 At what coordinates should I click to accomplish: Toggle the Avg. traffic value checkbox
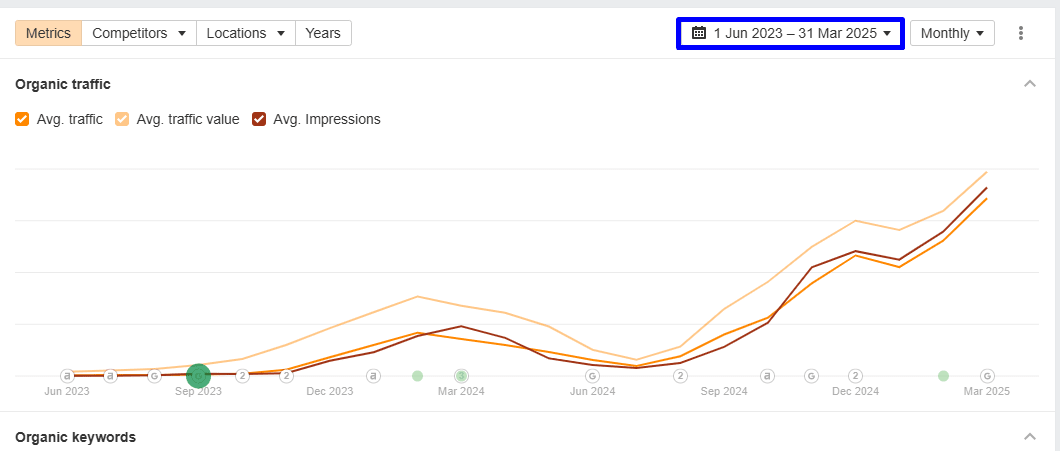(x=123, y=119)
